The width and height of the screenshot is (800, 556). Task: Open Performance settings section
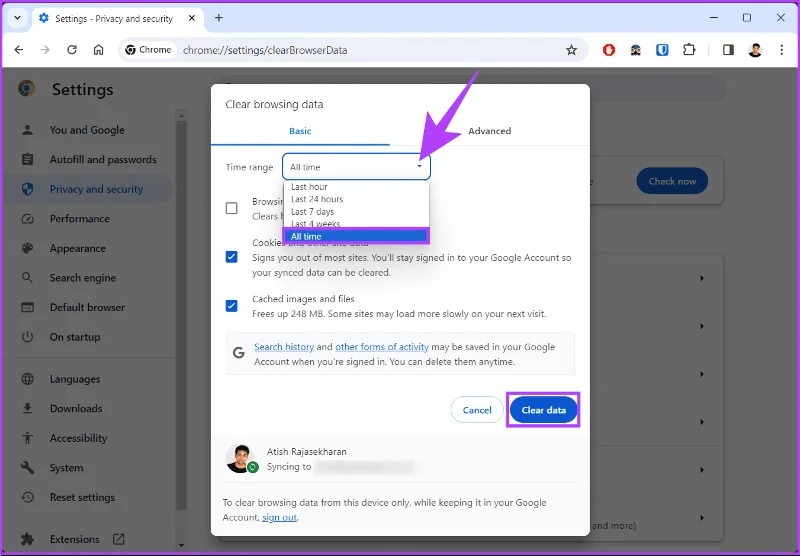[80, 219]
